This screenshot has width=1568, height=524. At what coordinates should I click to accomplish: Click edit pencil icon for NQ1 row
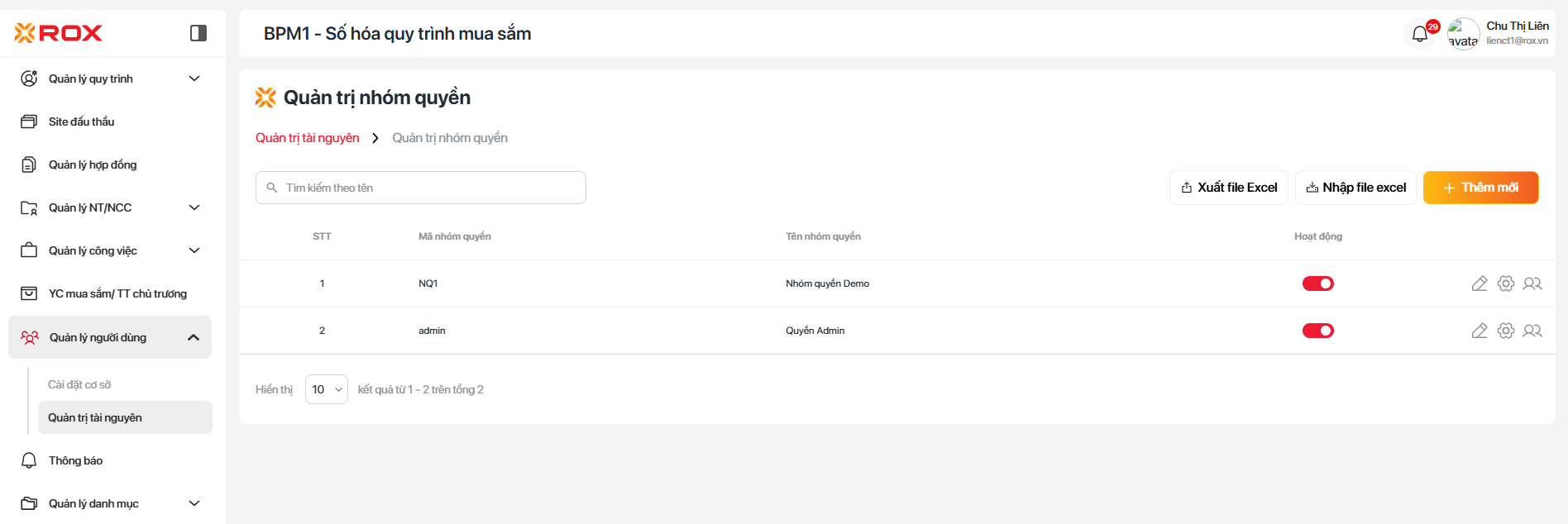coord(1480,283)
